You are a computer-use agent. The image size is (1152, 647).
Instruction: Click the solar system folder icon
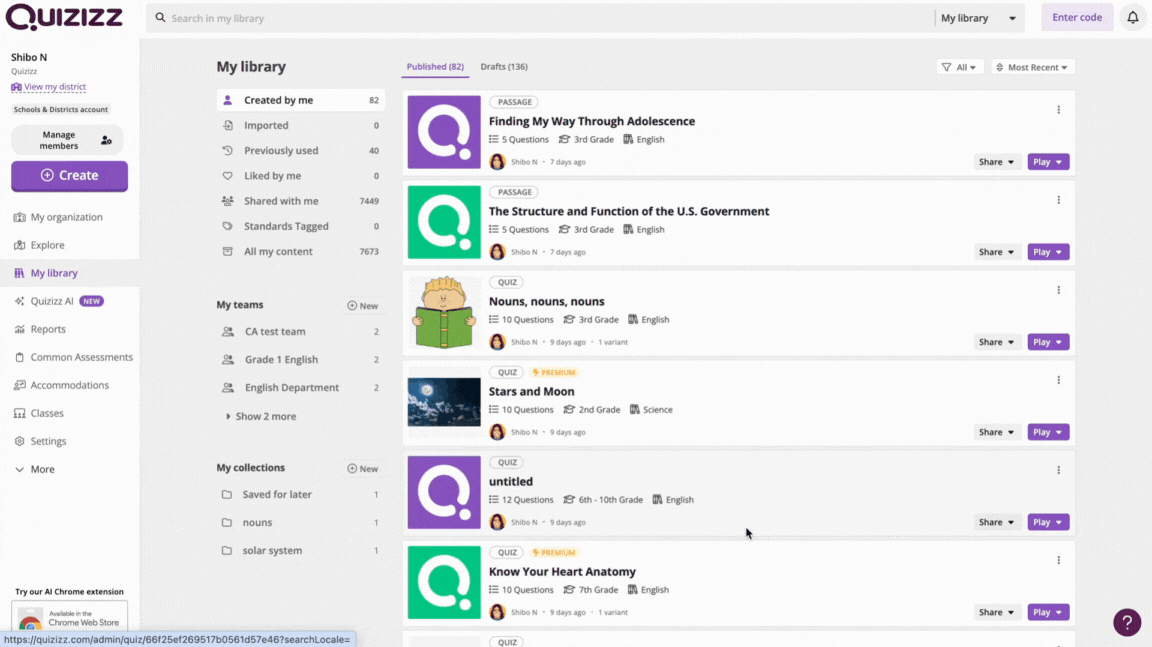coord(227,551)
